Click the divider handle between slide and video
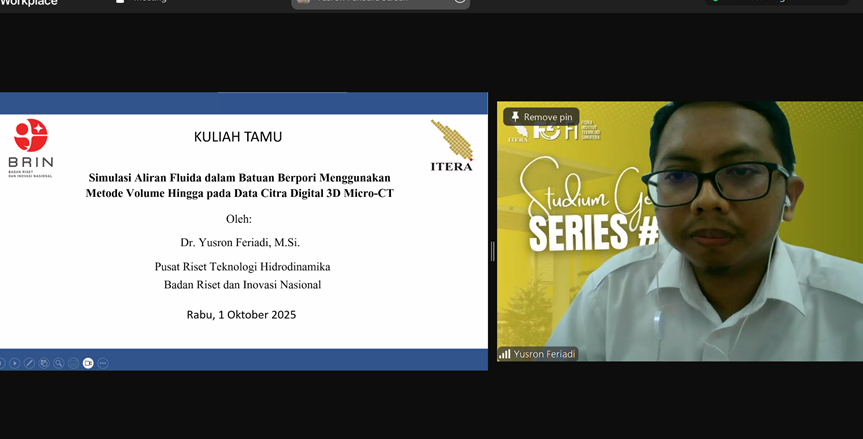 click(x=492, y=251)
